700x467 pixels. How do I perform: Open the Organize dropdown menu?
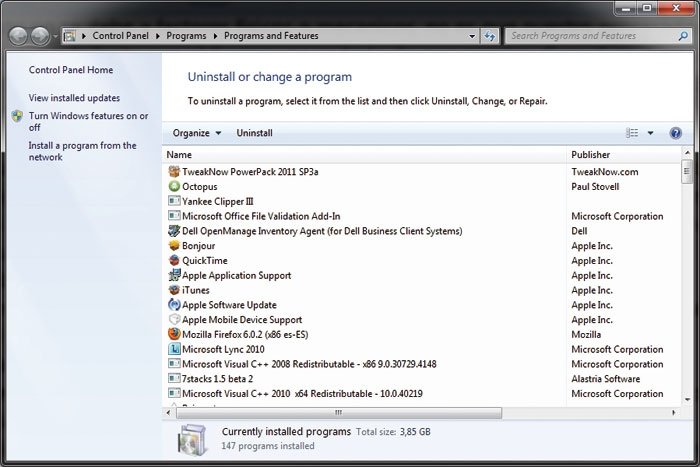(x=196, y=133)
